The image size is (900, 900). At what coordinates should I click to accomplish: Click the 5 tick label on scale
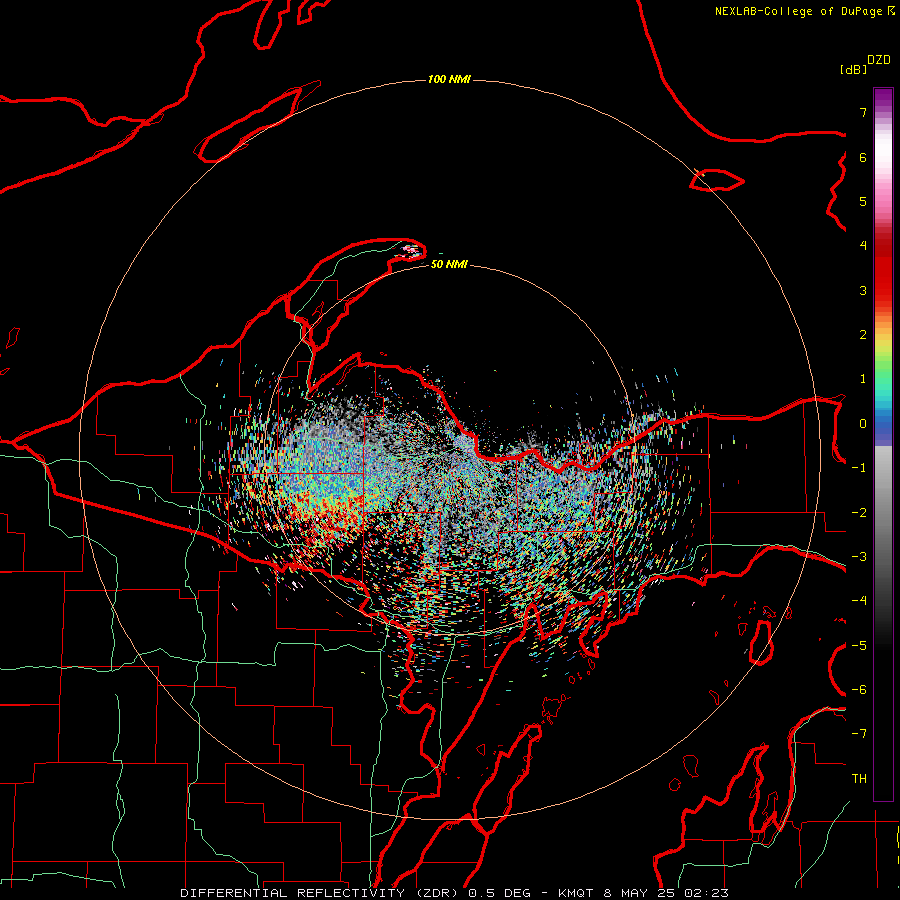point(863,201)
